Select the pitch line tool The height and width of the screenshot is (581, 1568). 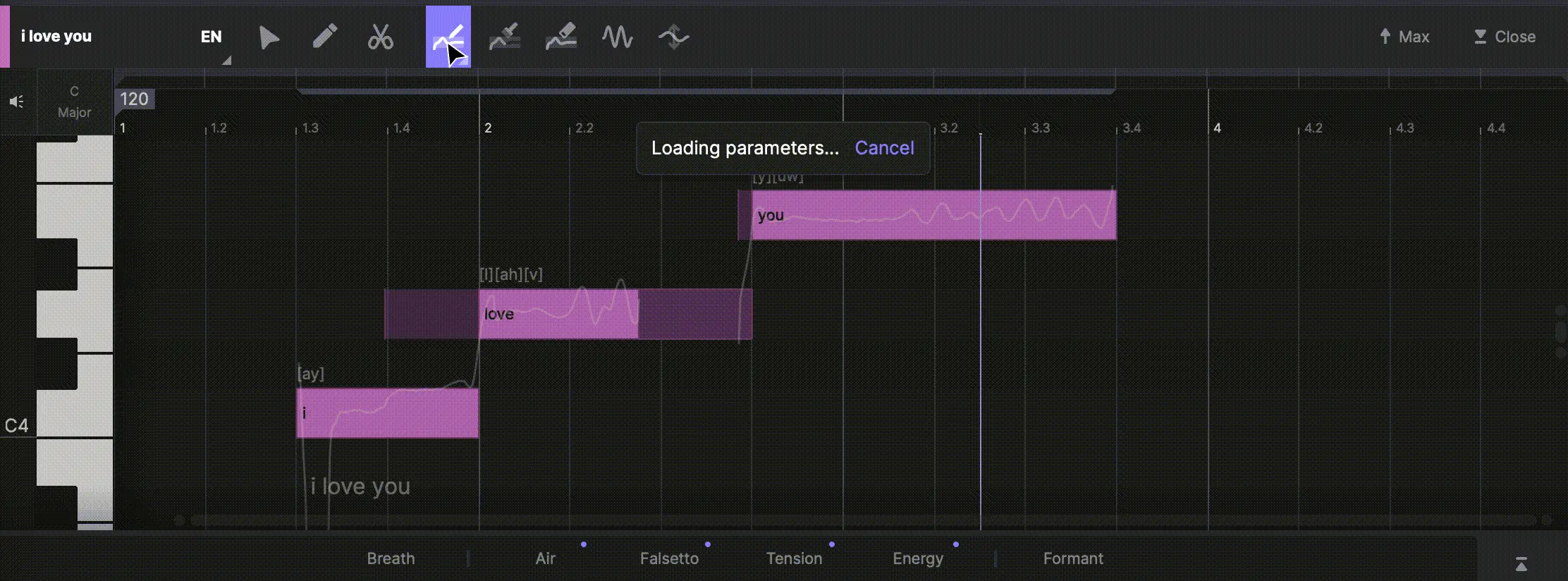coord(505,37)
